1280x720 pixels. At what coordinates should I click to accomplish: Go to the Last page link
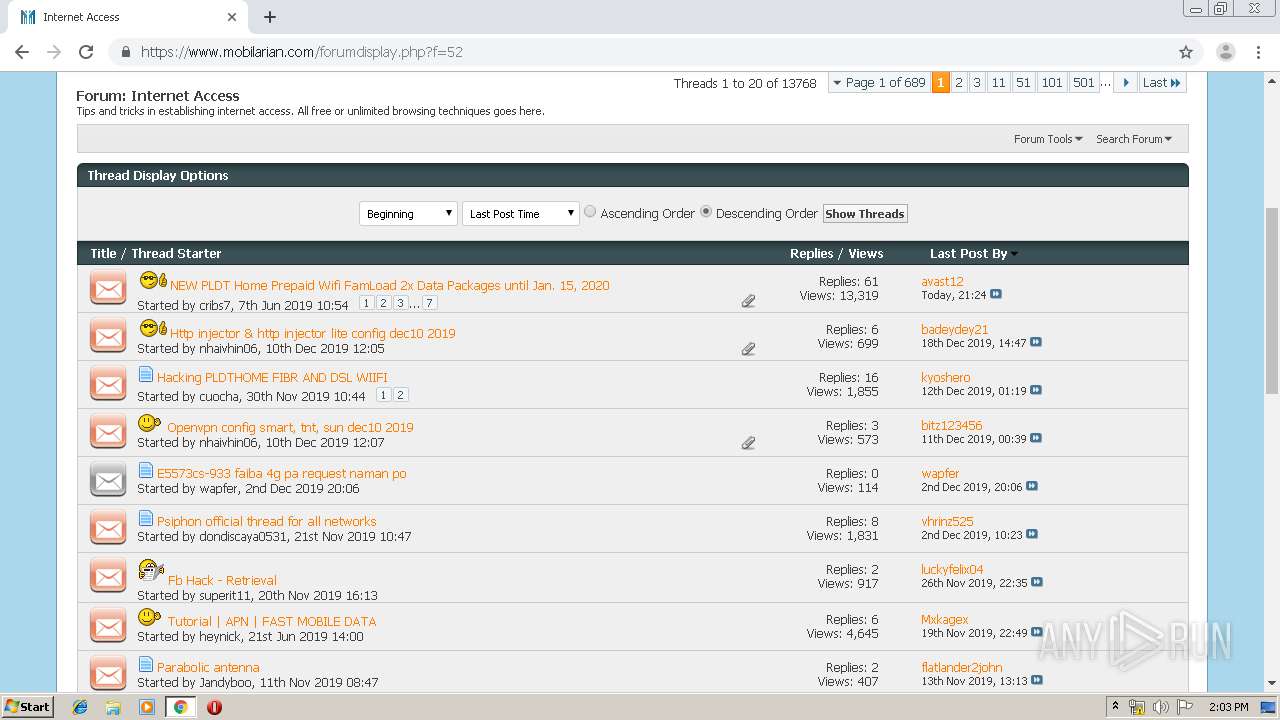coord(1162,83)
